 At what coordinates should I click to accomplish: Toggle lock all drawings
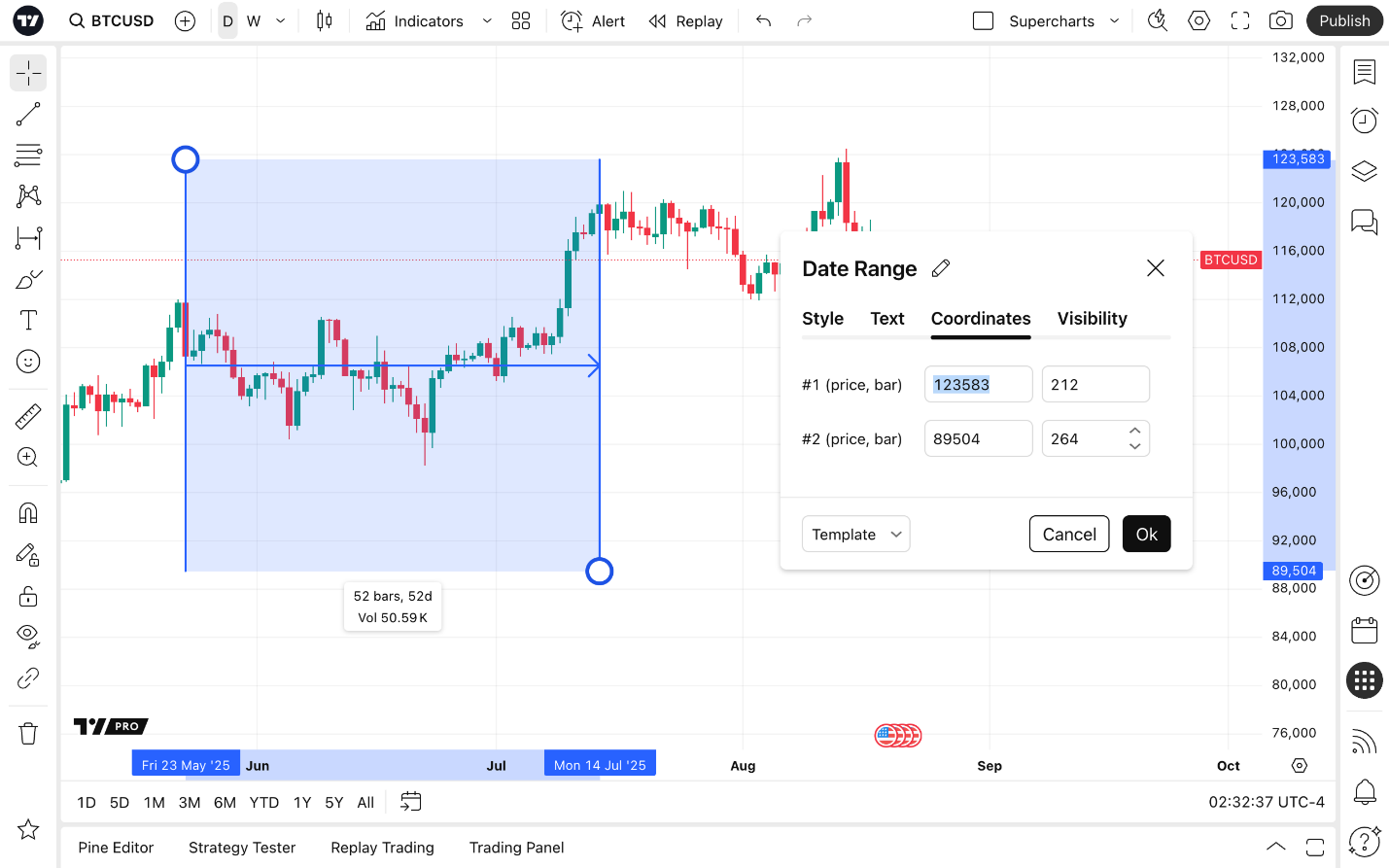(x=28, y=596)
